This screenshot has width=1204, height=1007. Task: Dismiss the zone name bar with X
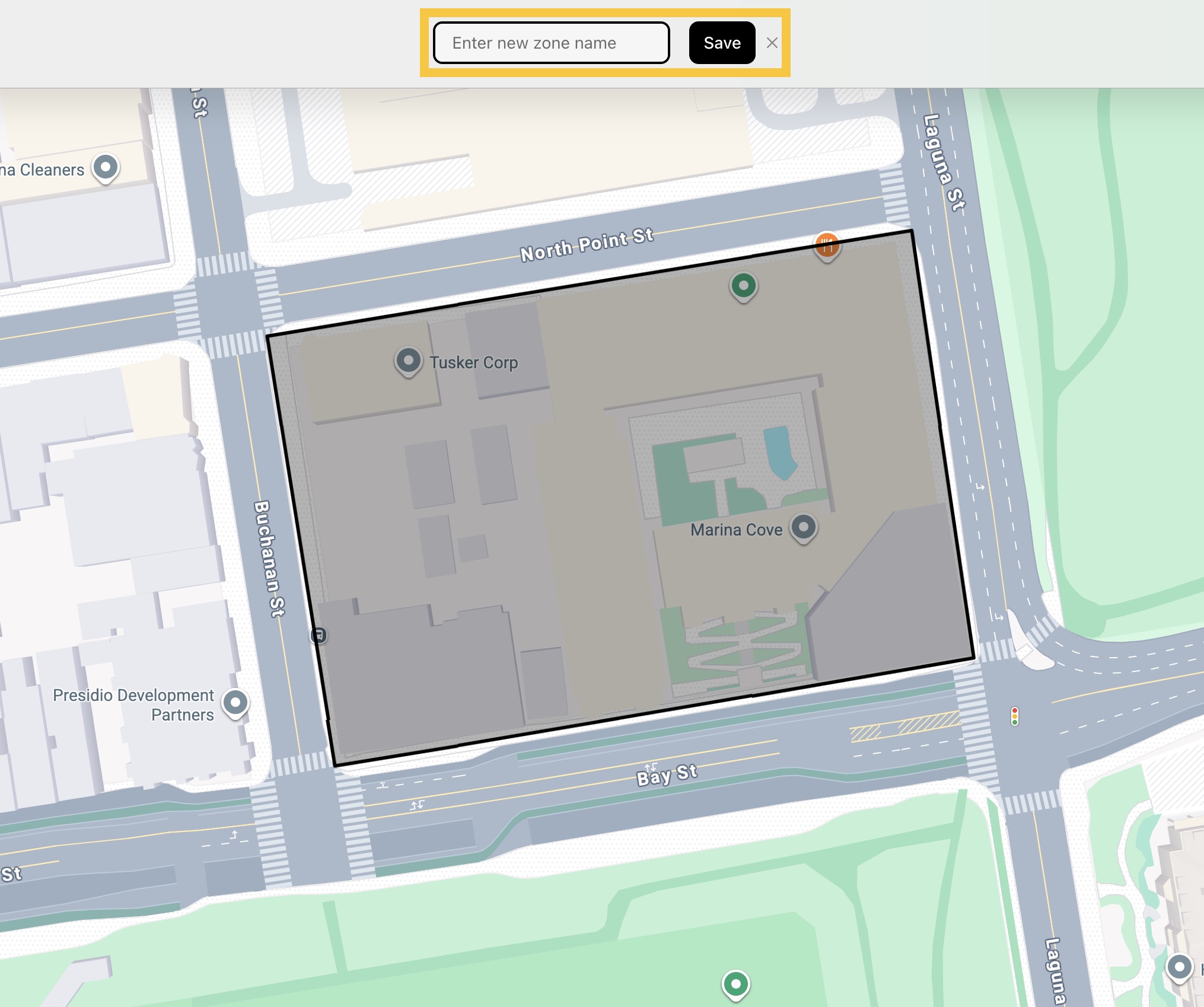click(772, 43)
